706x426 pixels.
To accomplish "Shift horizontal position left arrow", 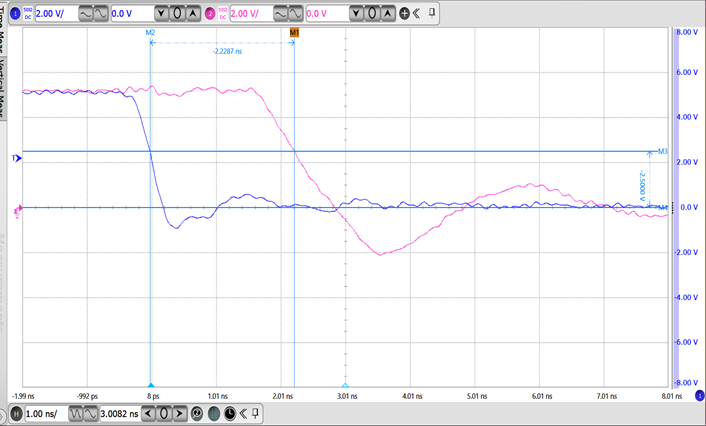I will pyautogui.click(x=148, y=413).
